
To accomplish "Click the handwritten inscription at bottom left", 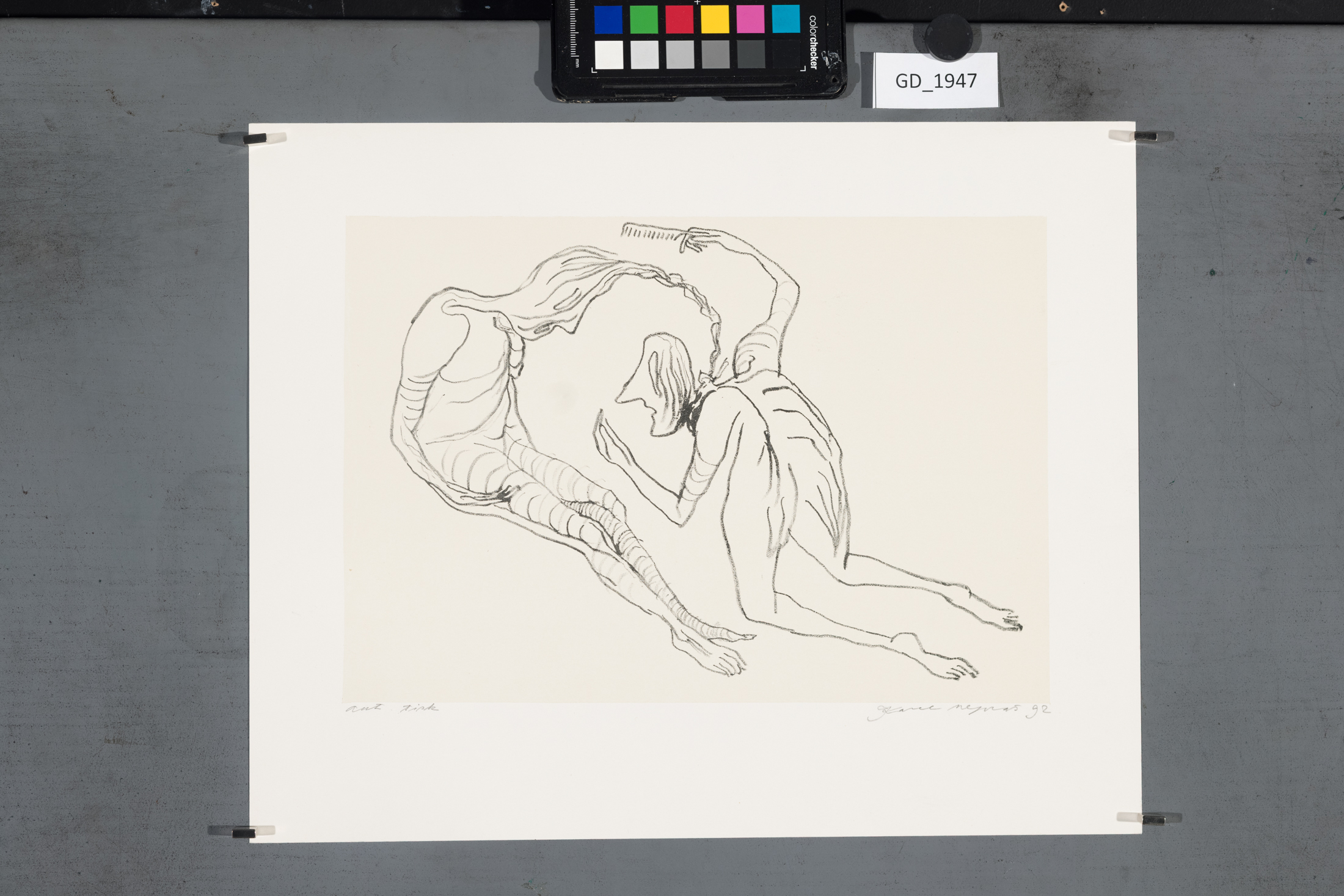I will tap(392, 708).
